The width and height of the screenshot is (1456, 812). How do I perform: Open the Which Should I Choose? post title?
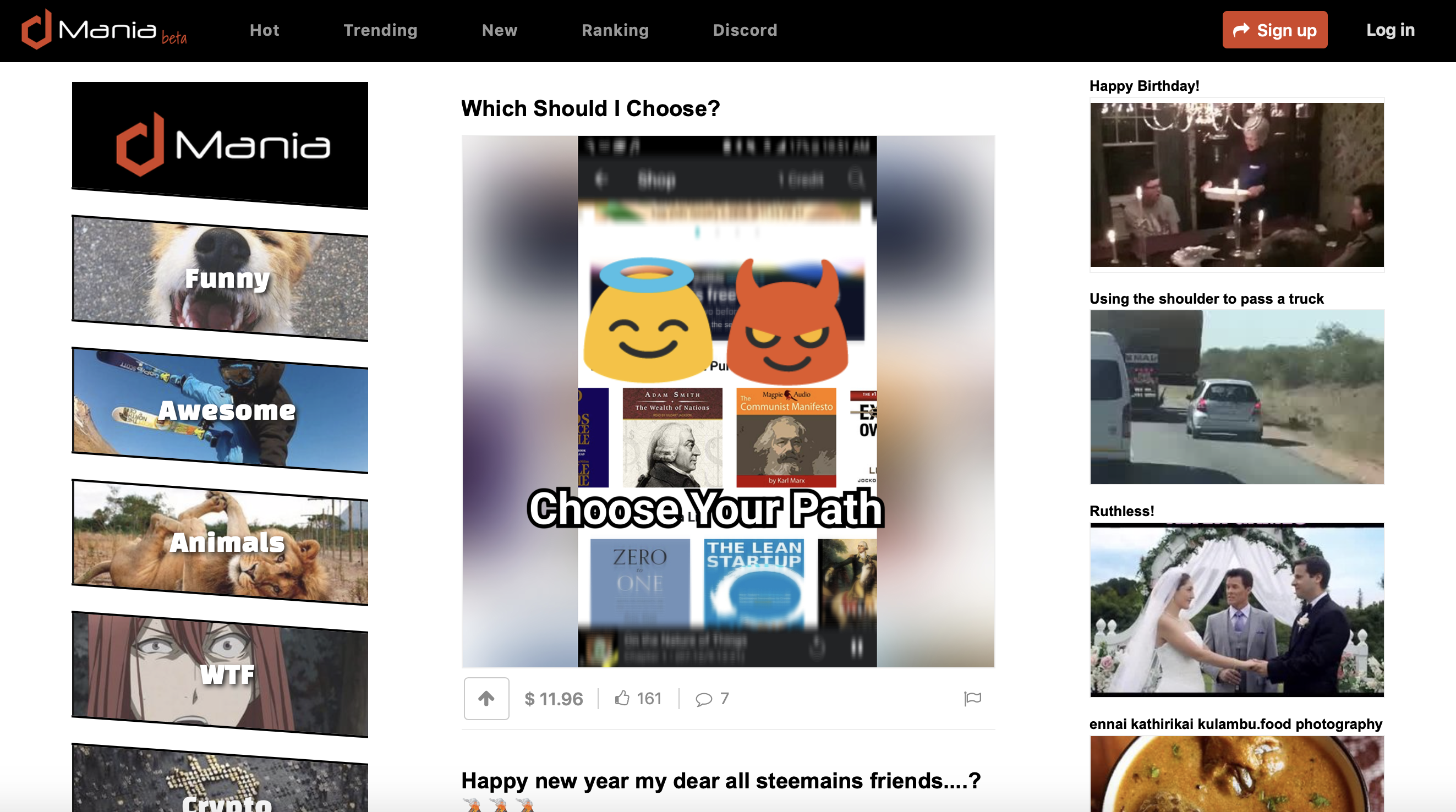pos(590,108)
